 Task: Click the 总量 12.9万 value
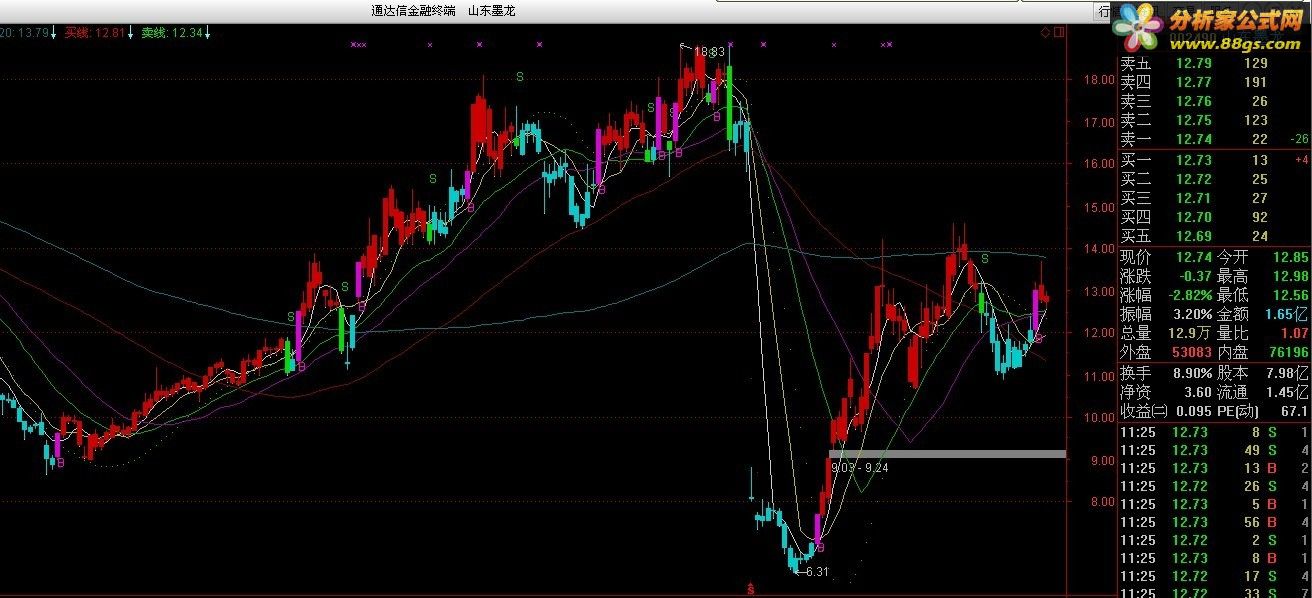[1191, 333]
